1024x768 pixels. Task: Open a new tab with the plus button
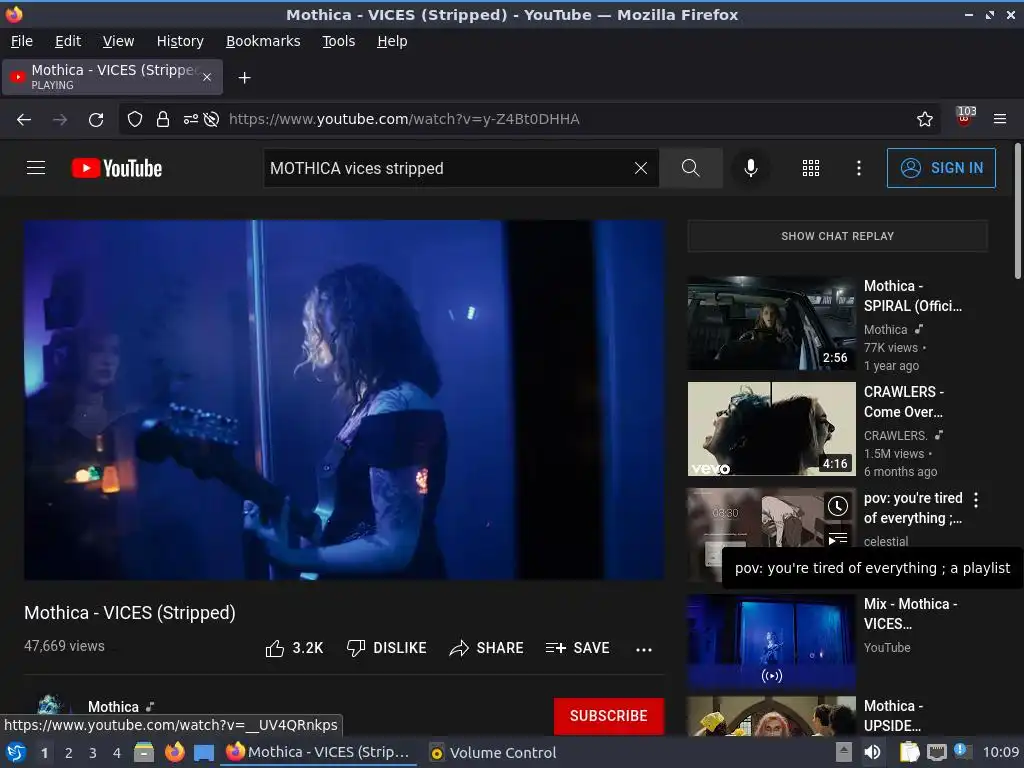point(244,78)
